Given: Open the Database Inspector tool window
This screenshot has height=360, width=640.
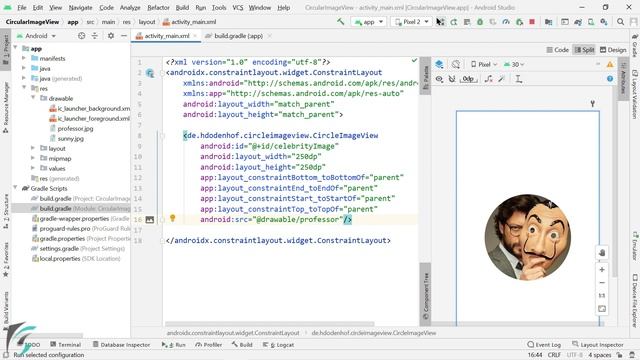Looking at the screenshot, I should [121, 345].
